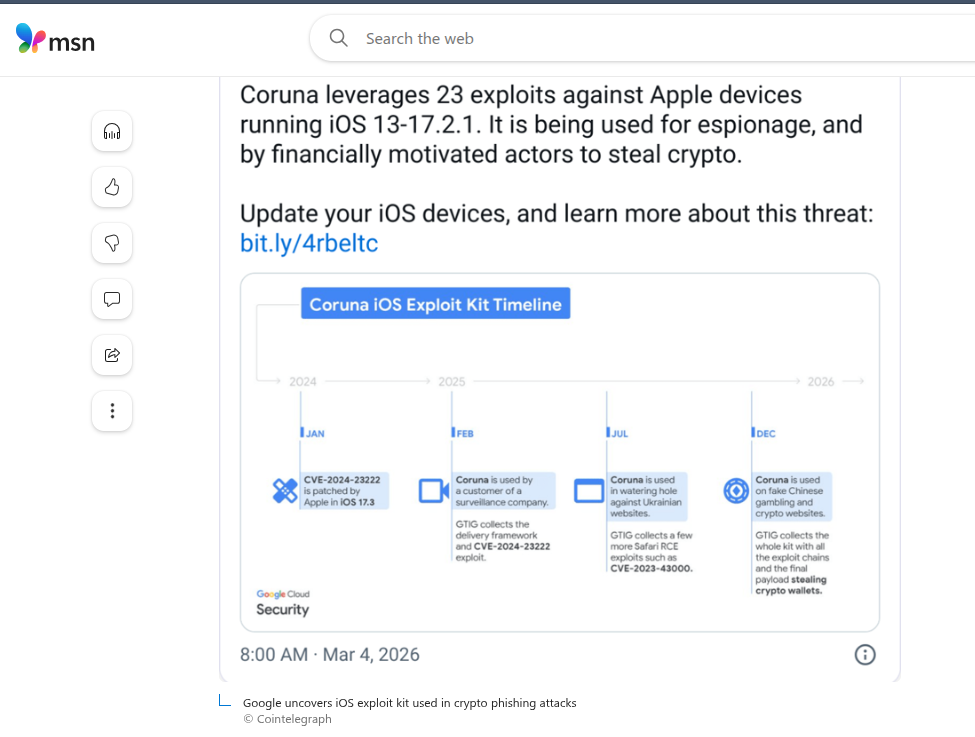Click text 'Update your iOS devices, and learn more'
This screenshot has height=737, width=975.
pos(557,213)
